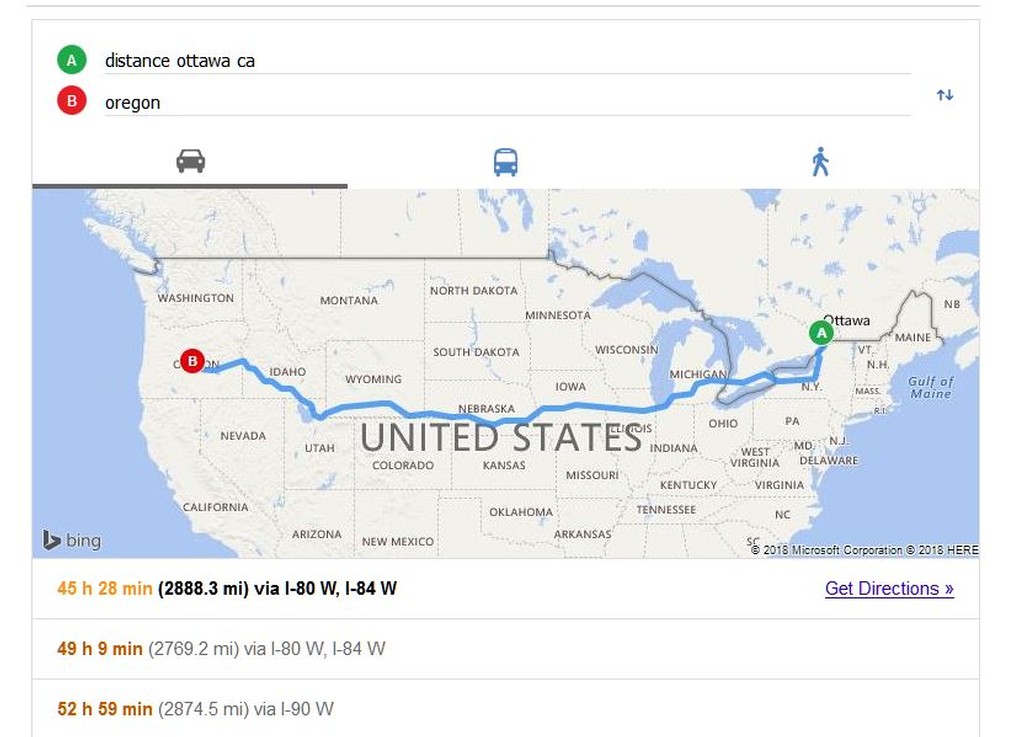Click the California label on the map

coord(216,507)
